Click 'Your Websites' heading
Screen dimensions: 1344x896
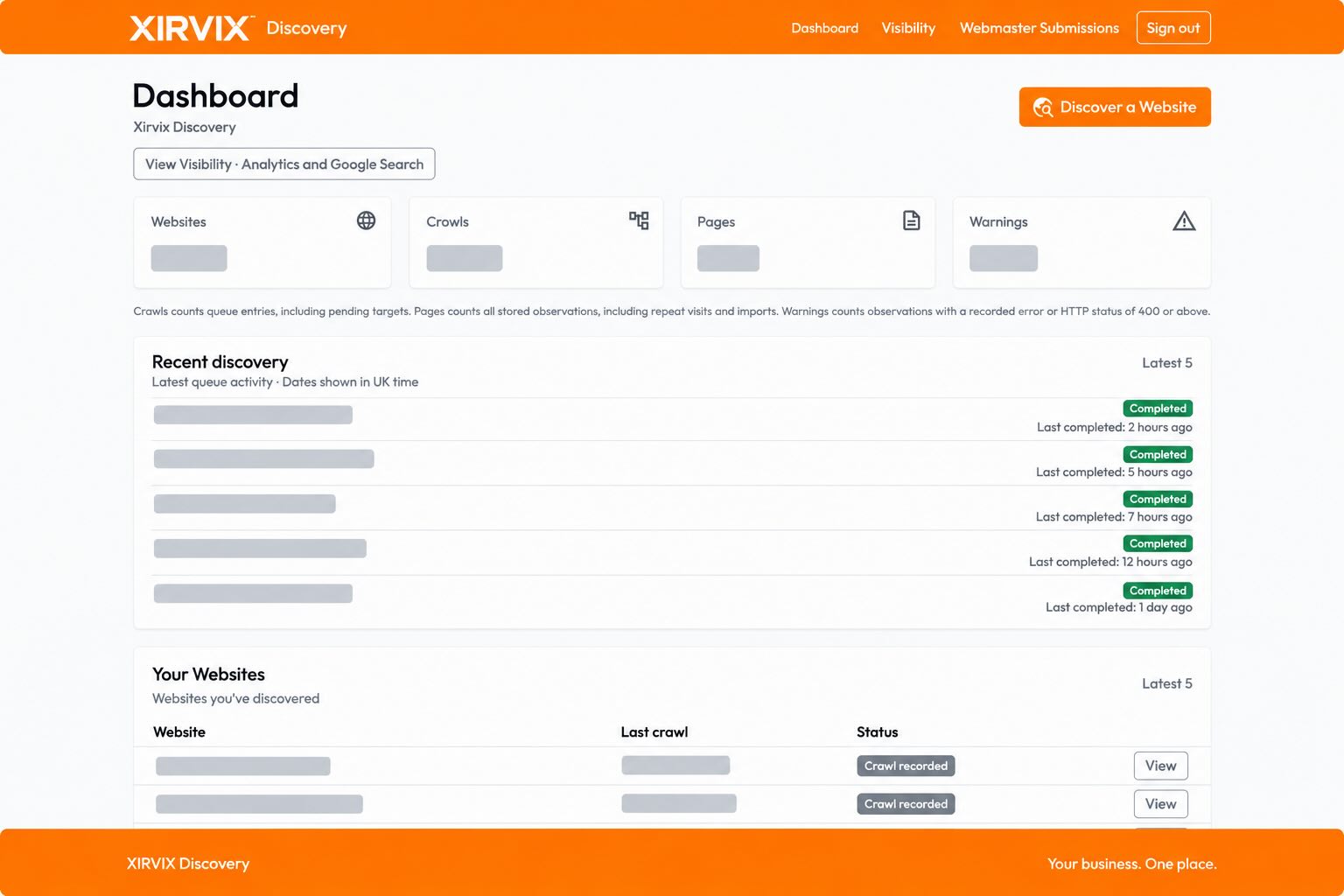(208, 675)
